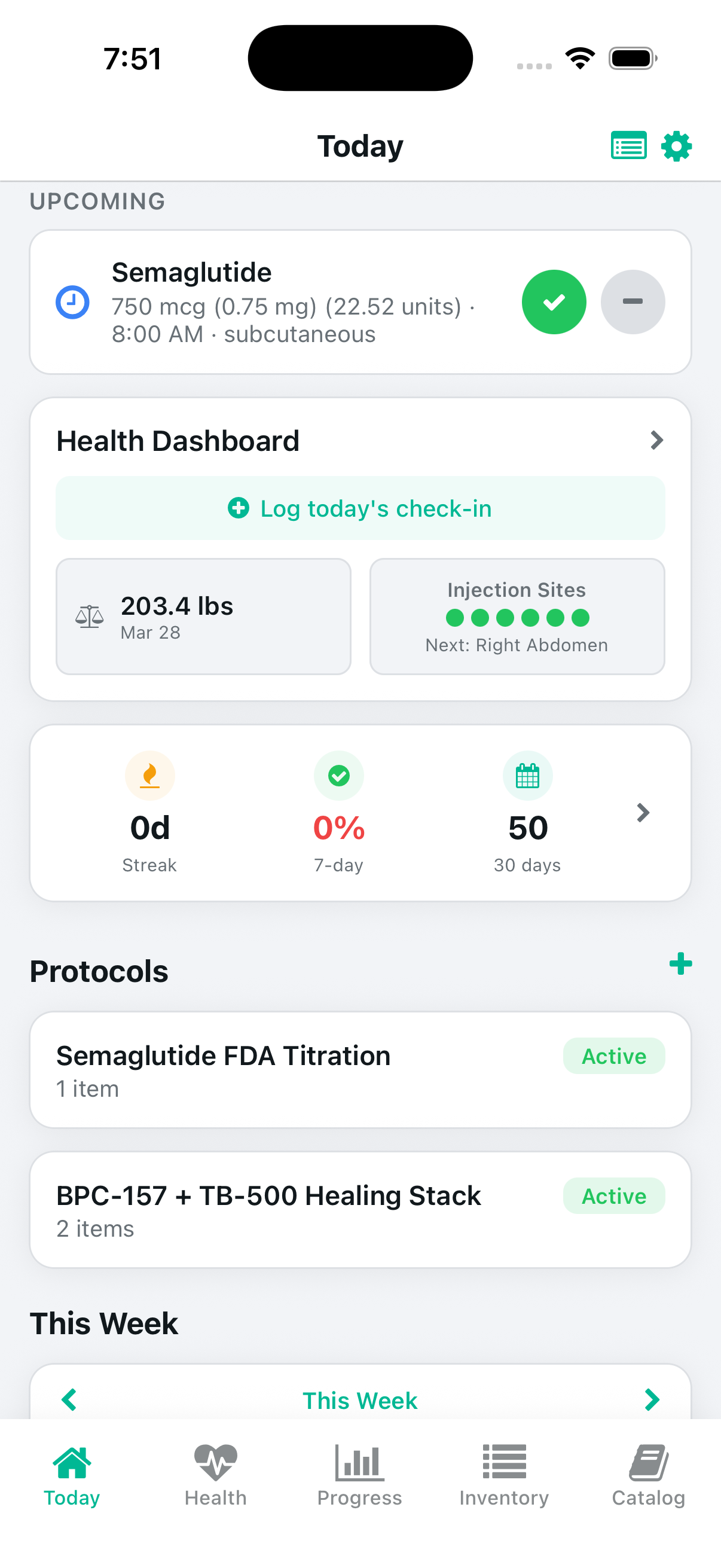Tap the flame streak icon

pos(149,776)
